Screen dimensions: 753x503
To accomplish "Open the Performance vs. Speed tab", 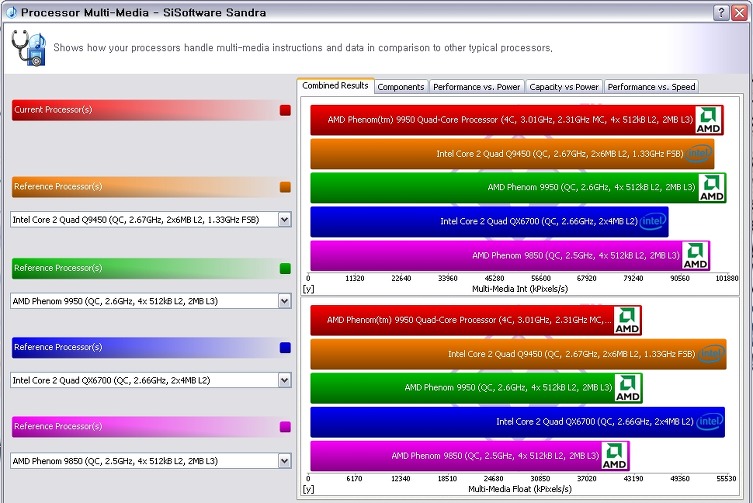I will click(x=651, y=87).
